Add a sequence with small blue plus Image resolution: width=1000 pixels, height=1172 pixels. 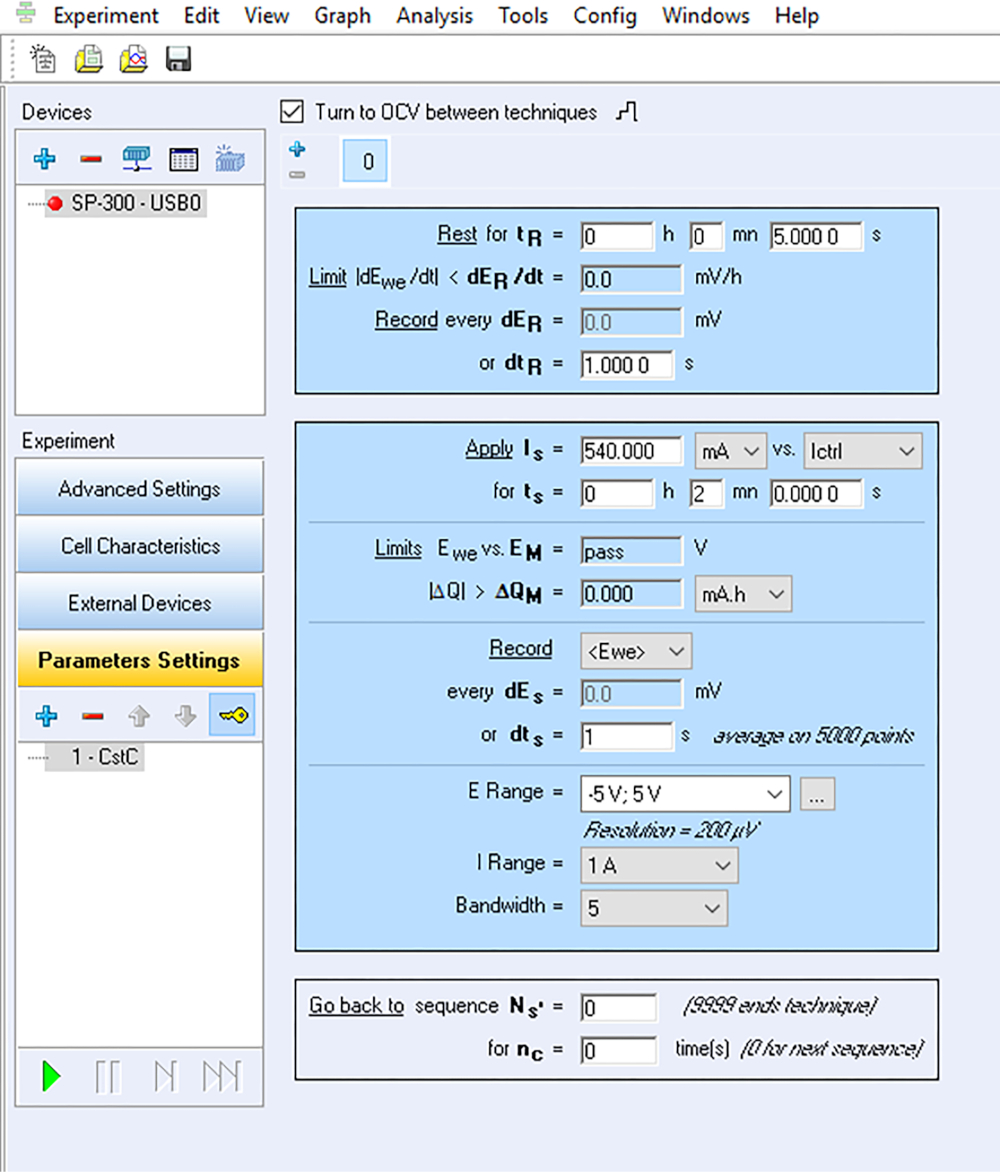click(x=297, y=149)
